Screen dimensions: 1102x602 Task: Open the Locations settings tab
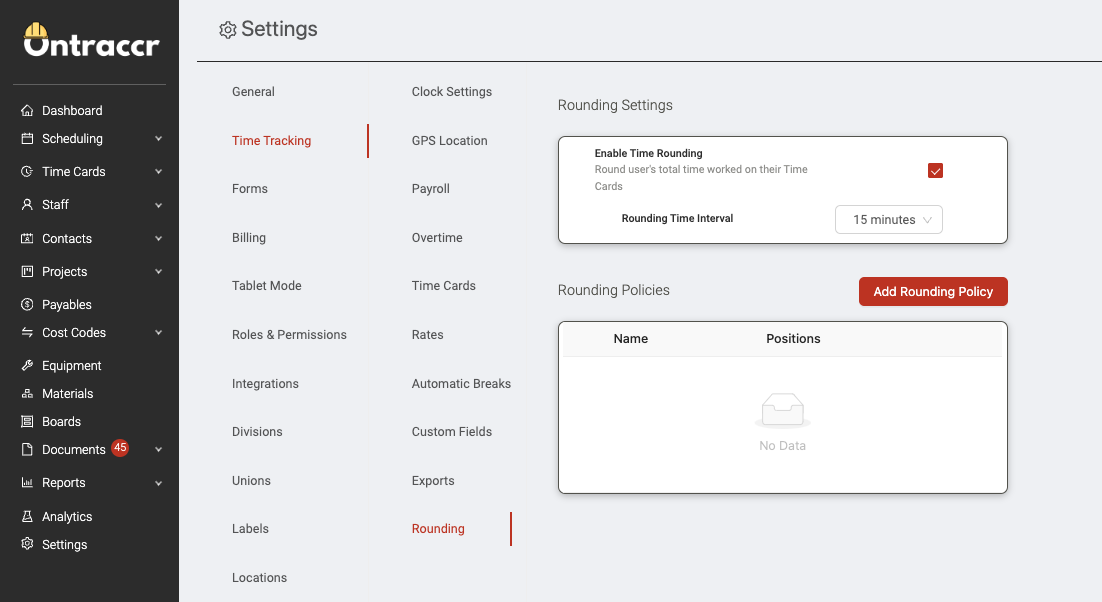[259, 577]
